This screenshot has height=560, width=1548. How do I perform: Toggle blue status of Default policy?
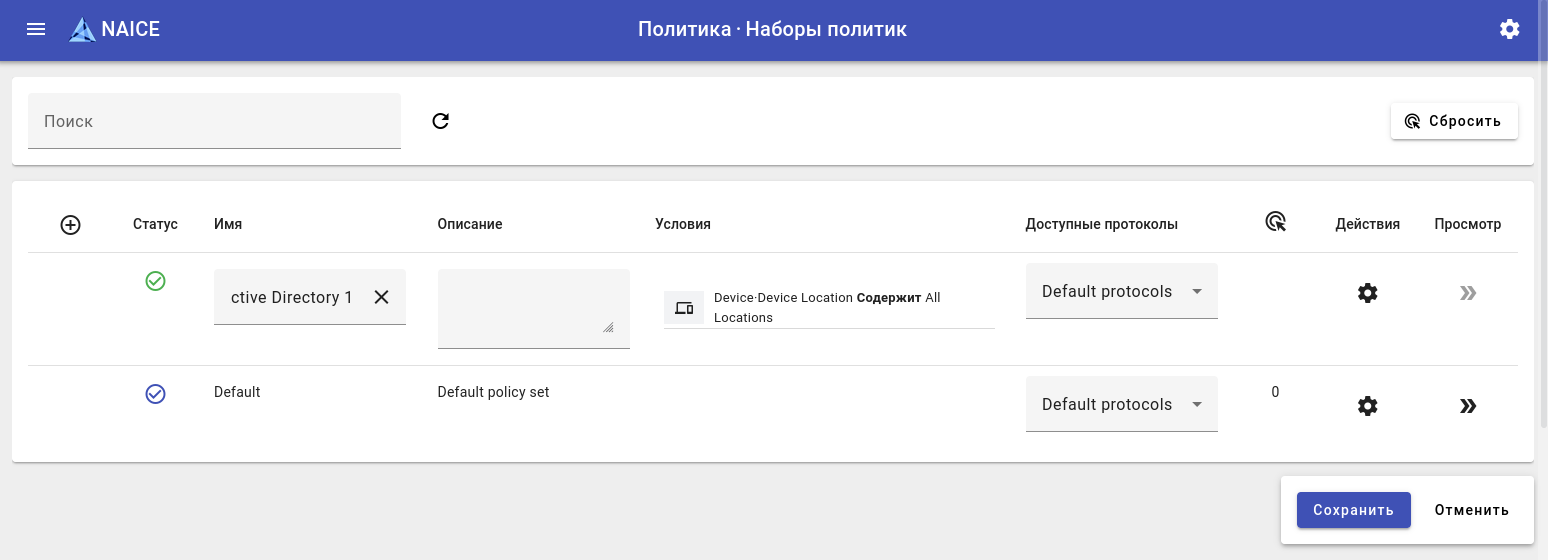tap(155, 394)
